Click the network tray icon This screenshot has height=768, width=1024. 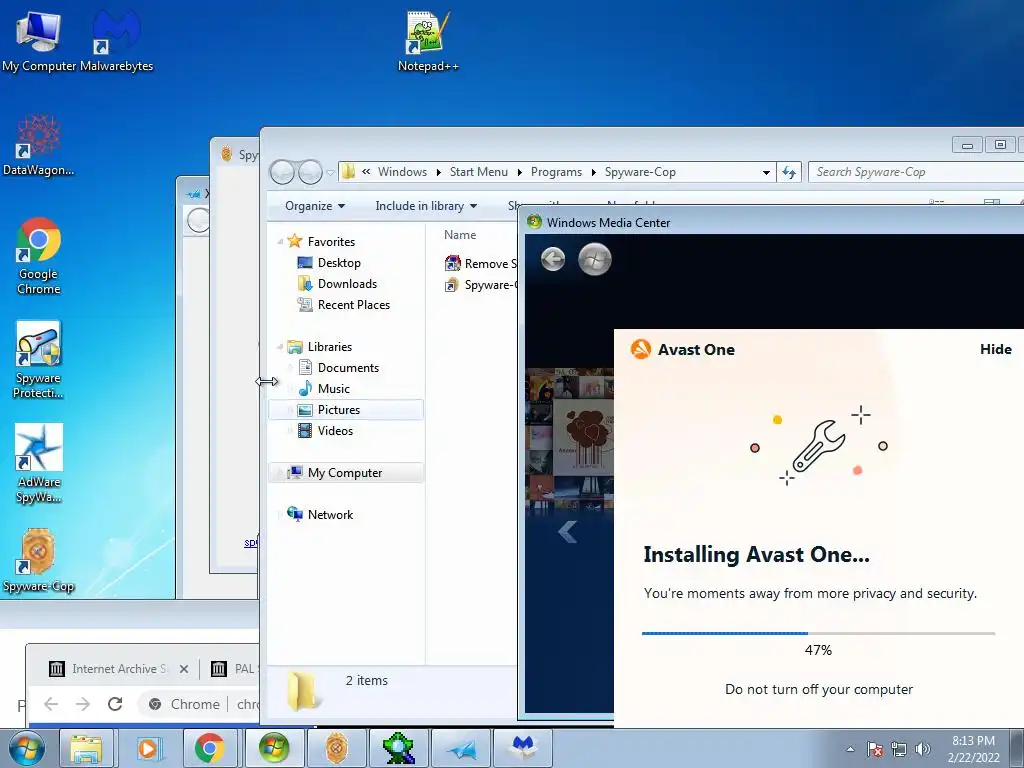pyautogui.click(x=899, y=749)
